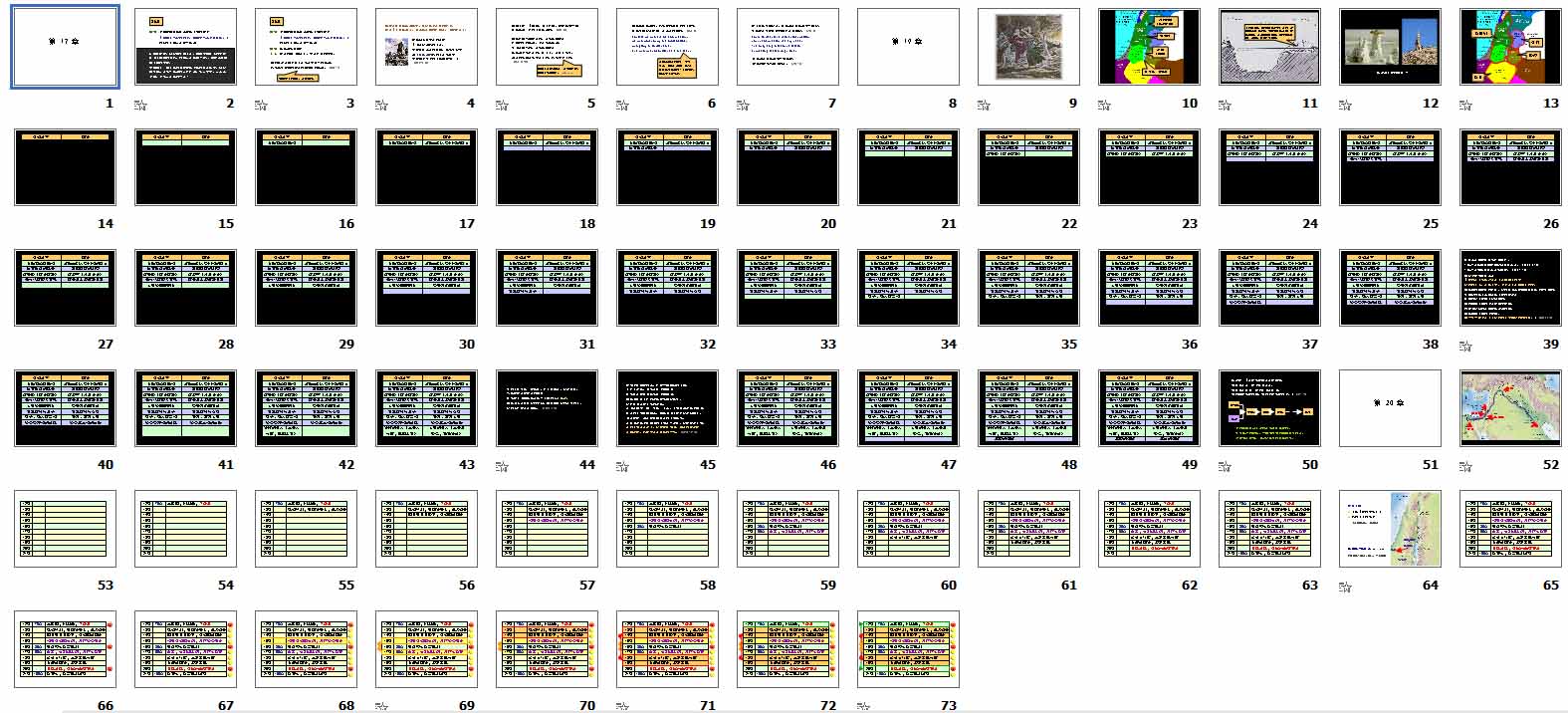Select slide 1 title thumbnail
The width and height of the screenshot is (1568, 713).
65,47
